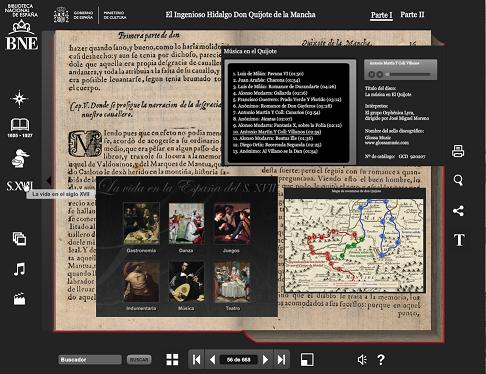Image resolution: width=486 pixels, height=374 pixels.
Task: Click the Buscar button
Action: (x=139, y=360)
